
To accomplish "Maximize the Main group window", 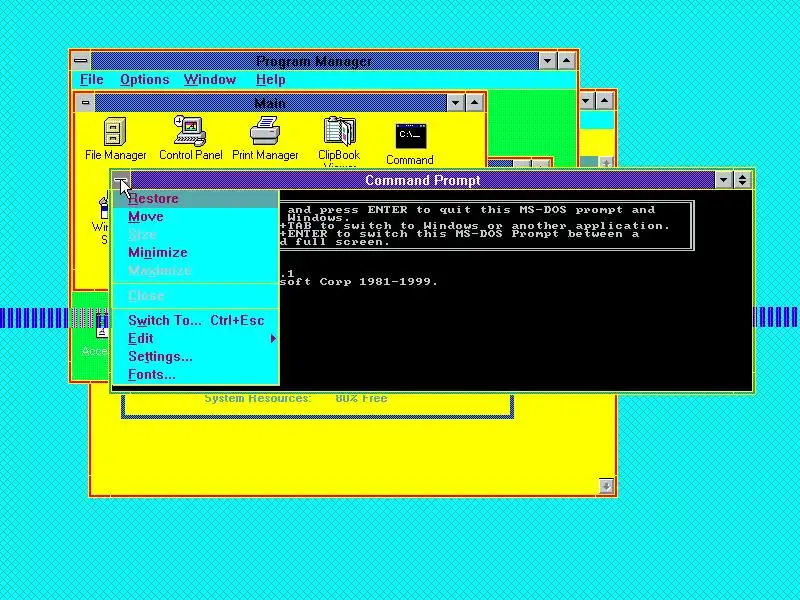I will pyautogui.click(x=474, y=103).
